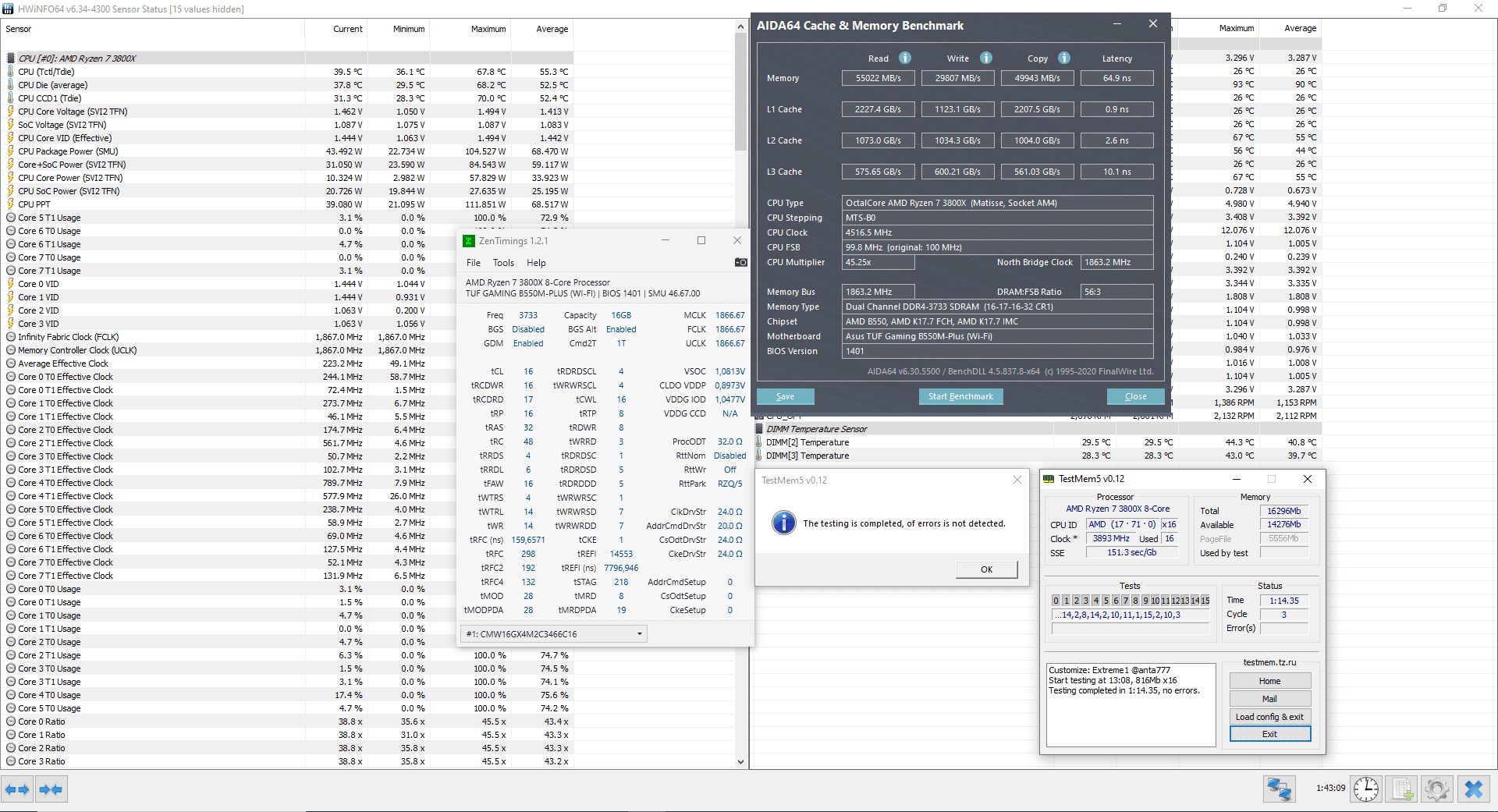
Task: Click test number 0 box in TestMem5 Tests
Action: point(1056,601)
